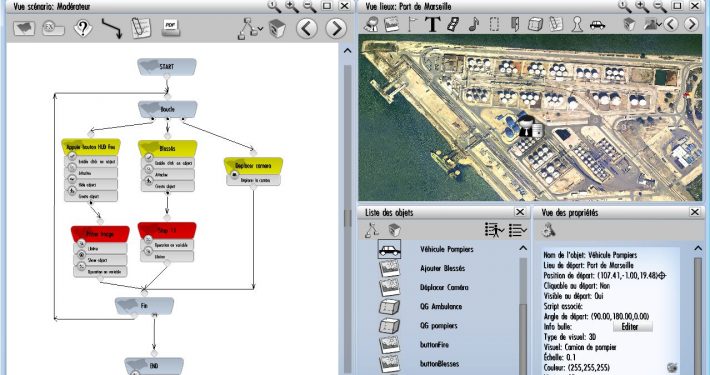Select the END node in scenario graph

[154, 365]
